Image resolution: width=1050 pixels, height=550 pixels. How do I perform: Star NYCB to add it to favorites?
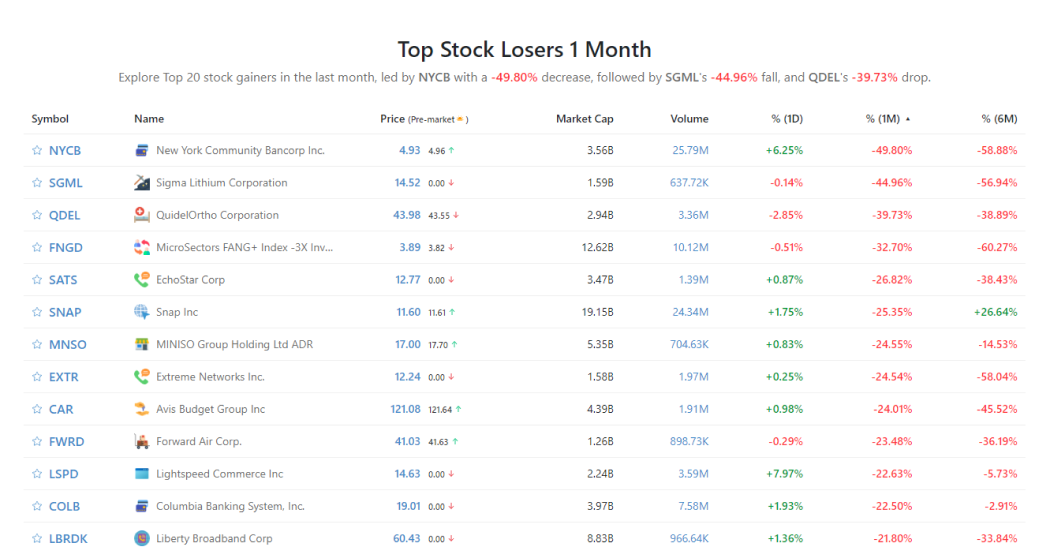pos(37,151)
